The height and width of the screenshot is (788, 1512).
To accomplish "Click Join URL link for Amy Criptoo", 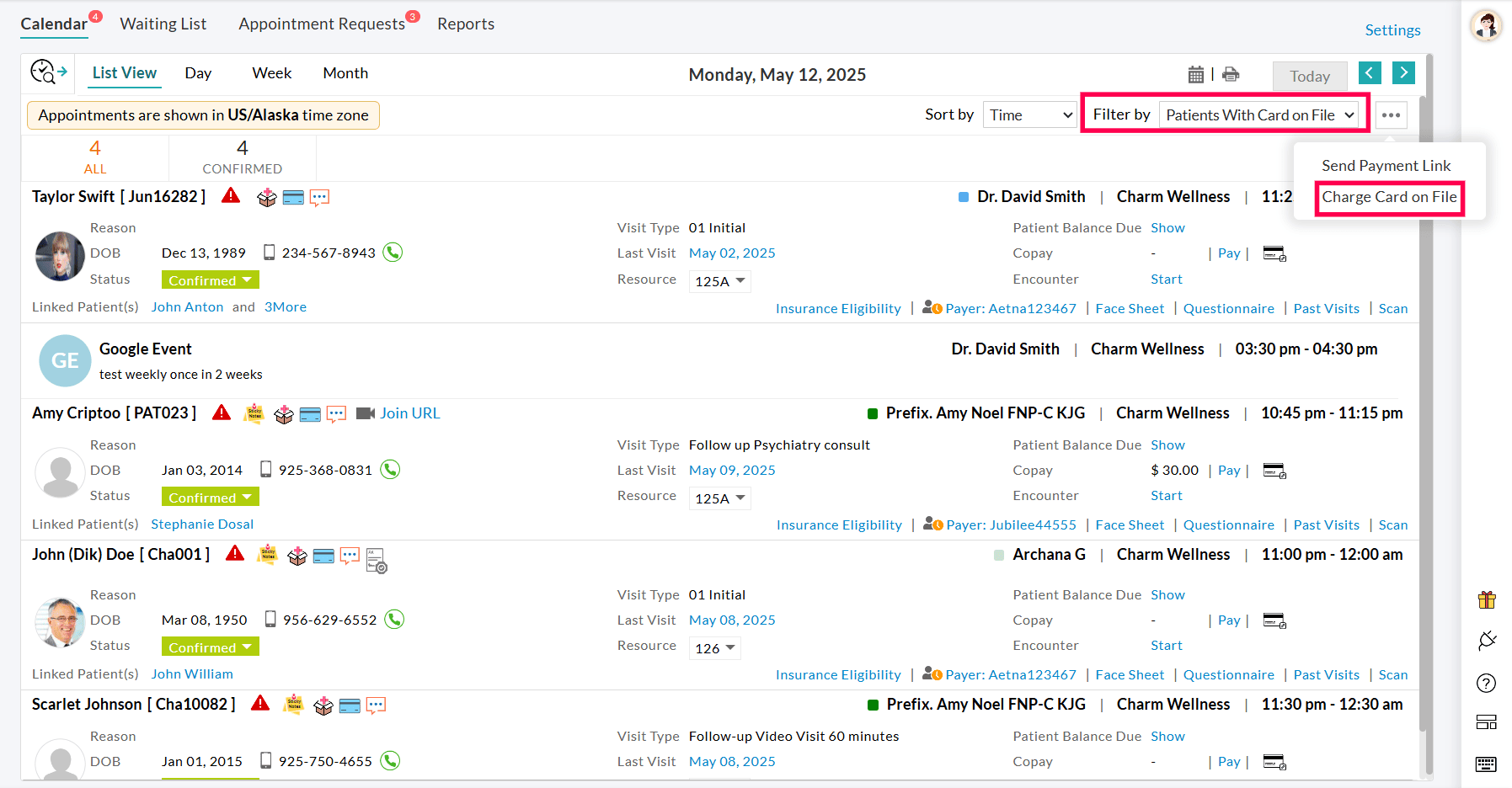I will tap(409, 413).
